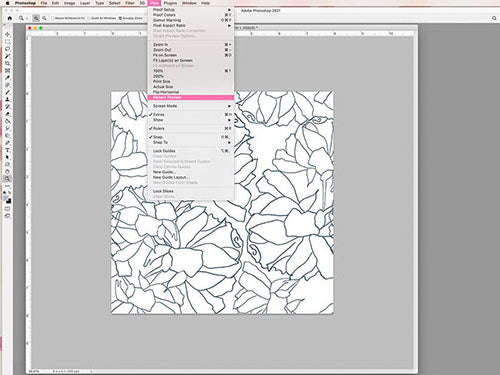The width and height of the screenshot is (500, 375).
Task: Select the Move tool
Action: [7, 35]
